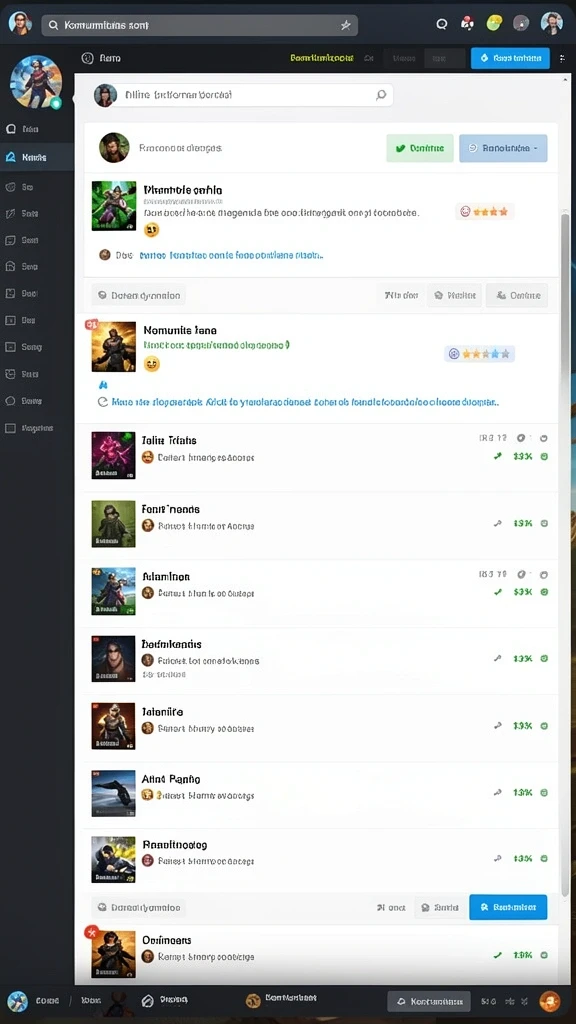Open the blue link under the archer game card
The image size is (576, 1024).
(232, 255)
